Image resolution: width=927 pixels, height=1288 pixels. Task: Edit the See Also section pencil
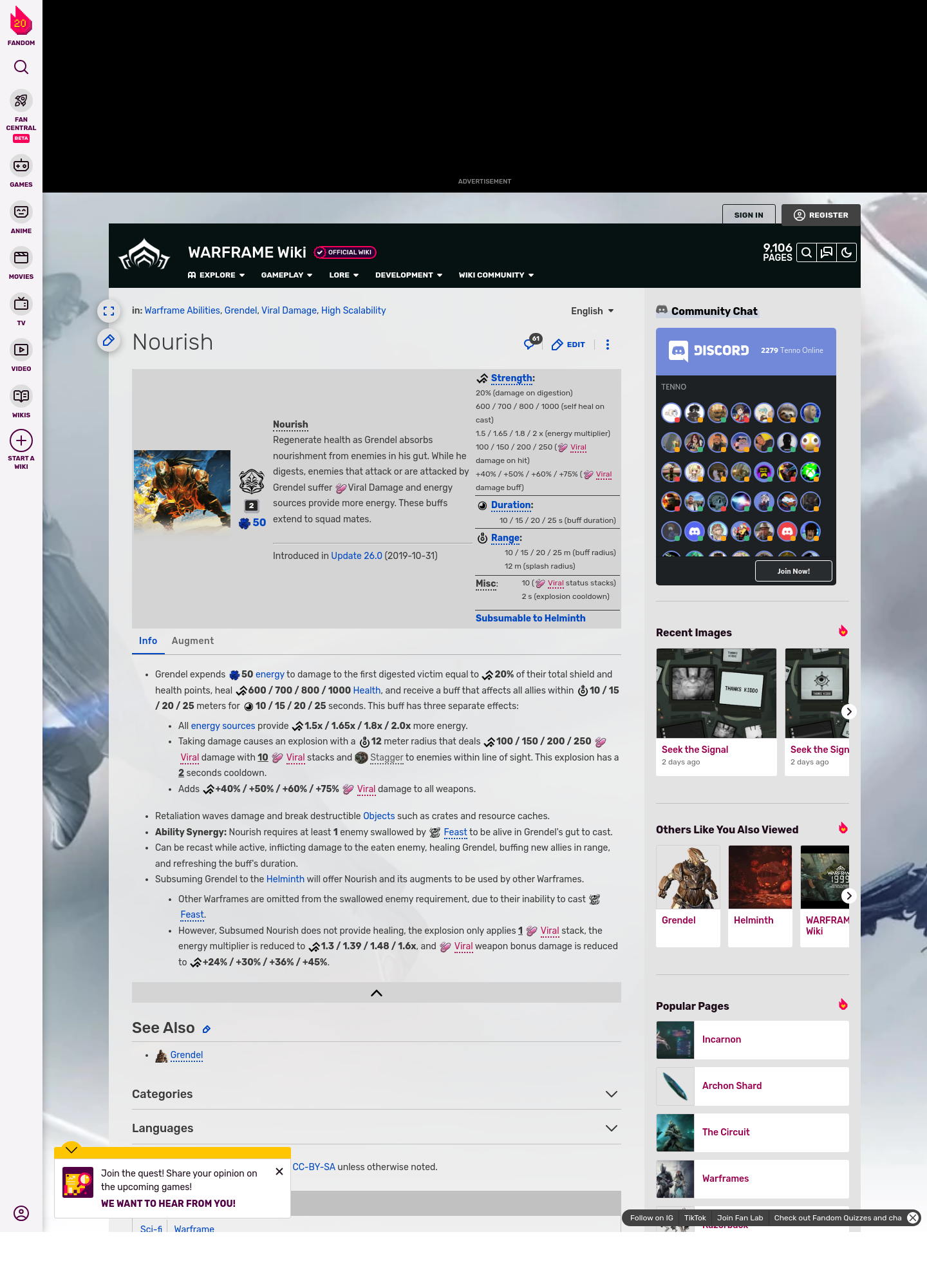(x=207, y=1029)
